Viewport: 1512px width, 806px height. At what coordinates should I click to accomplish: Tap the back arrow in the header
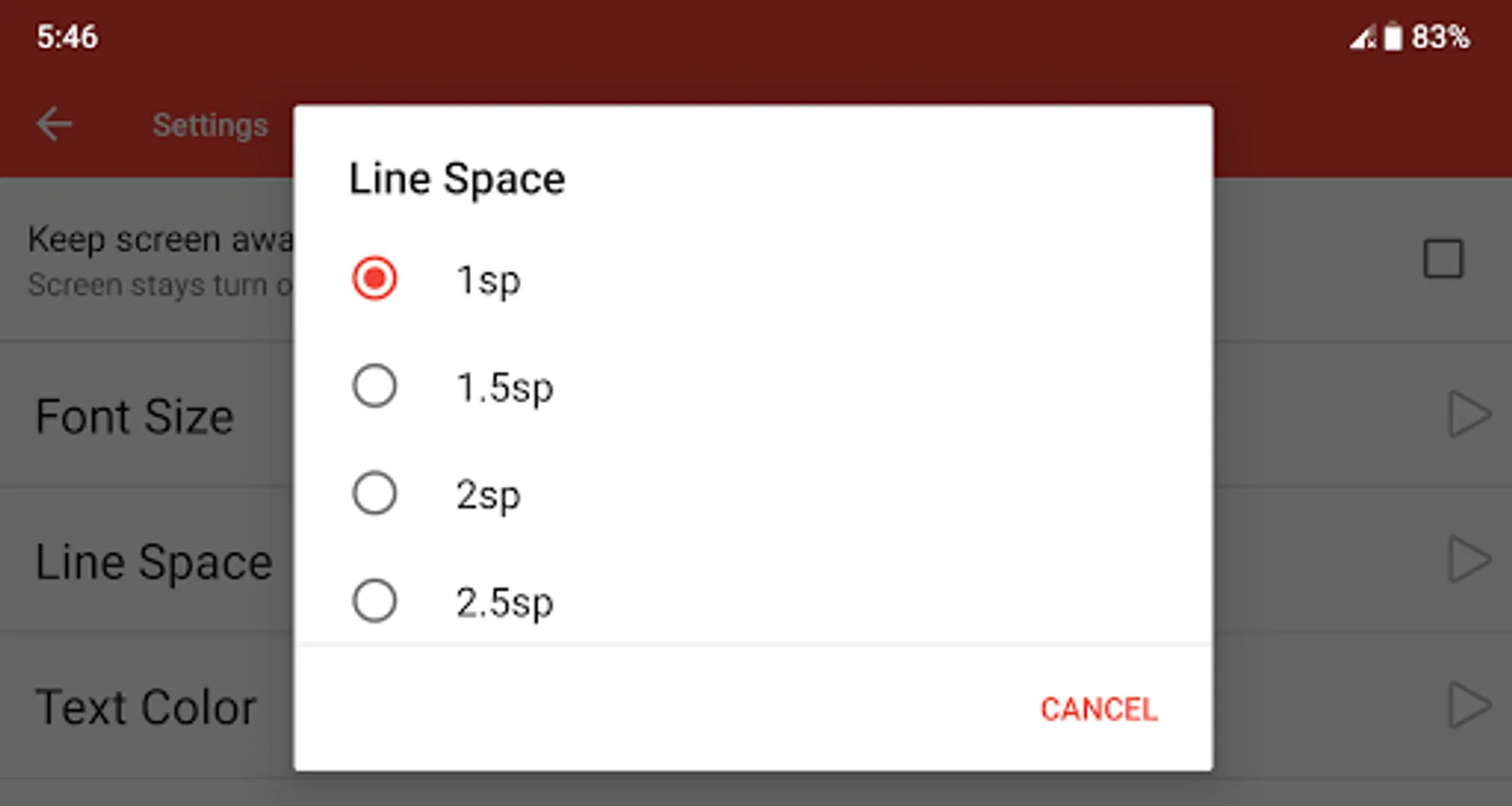(x=54, y=124)
